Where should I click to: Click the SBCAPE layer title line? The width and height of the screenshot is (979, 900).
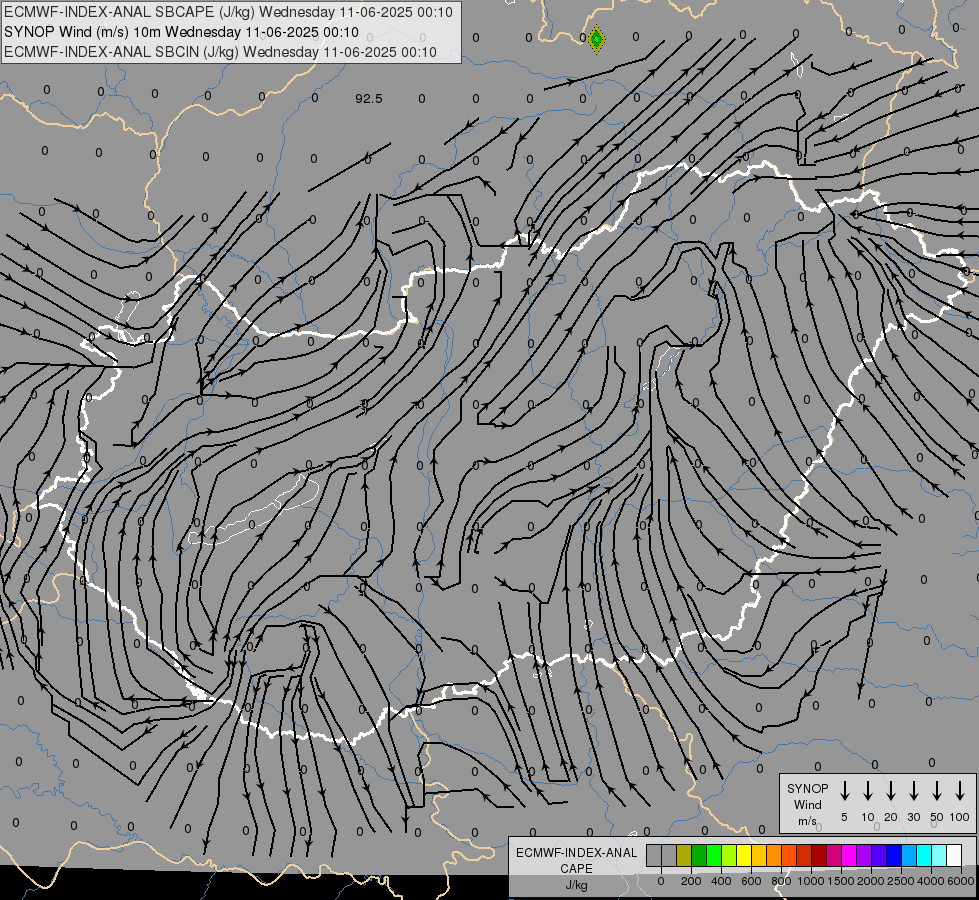coord(228,12)
